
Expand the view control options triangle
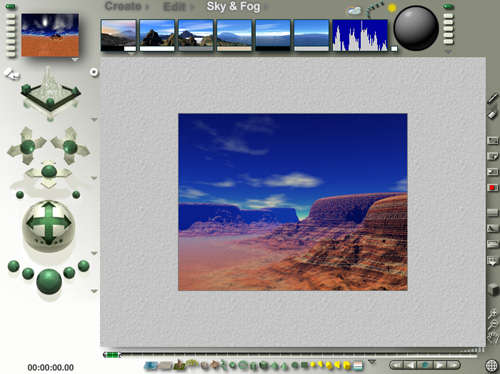click(x=94, y=119)
